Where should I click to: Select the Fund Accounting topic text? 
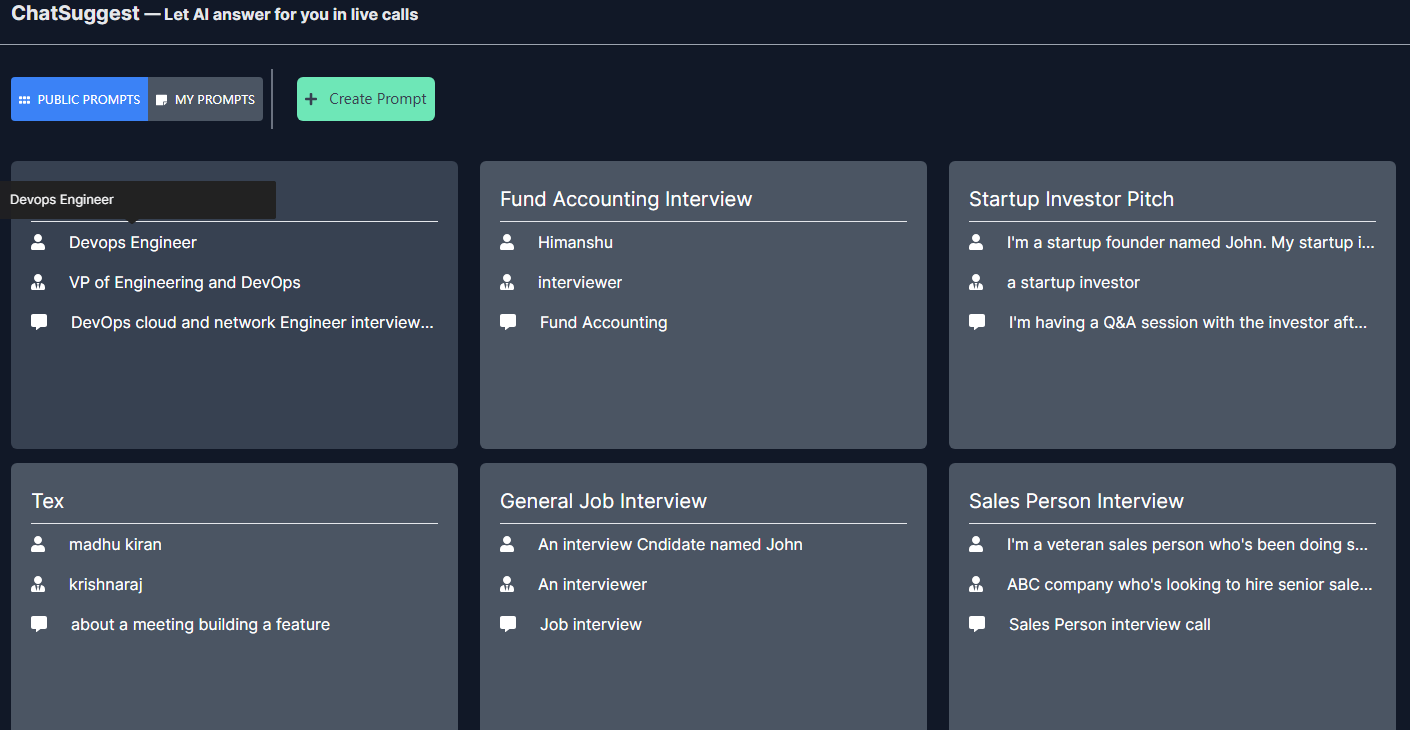point(604,322)
